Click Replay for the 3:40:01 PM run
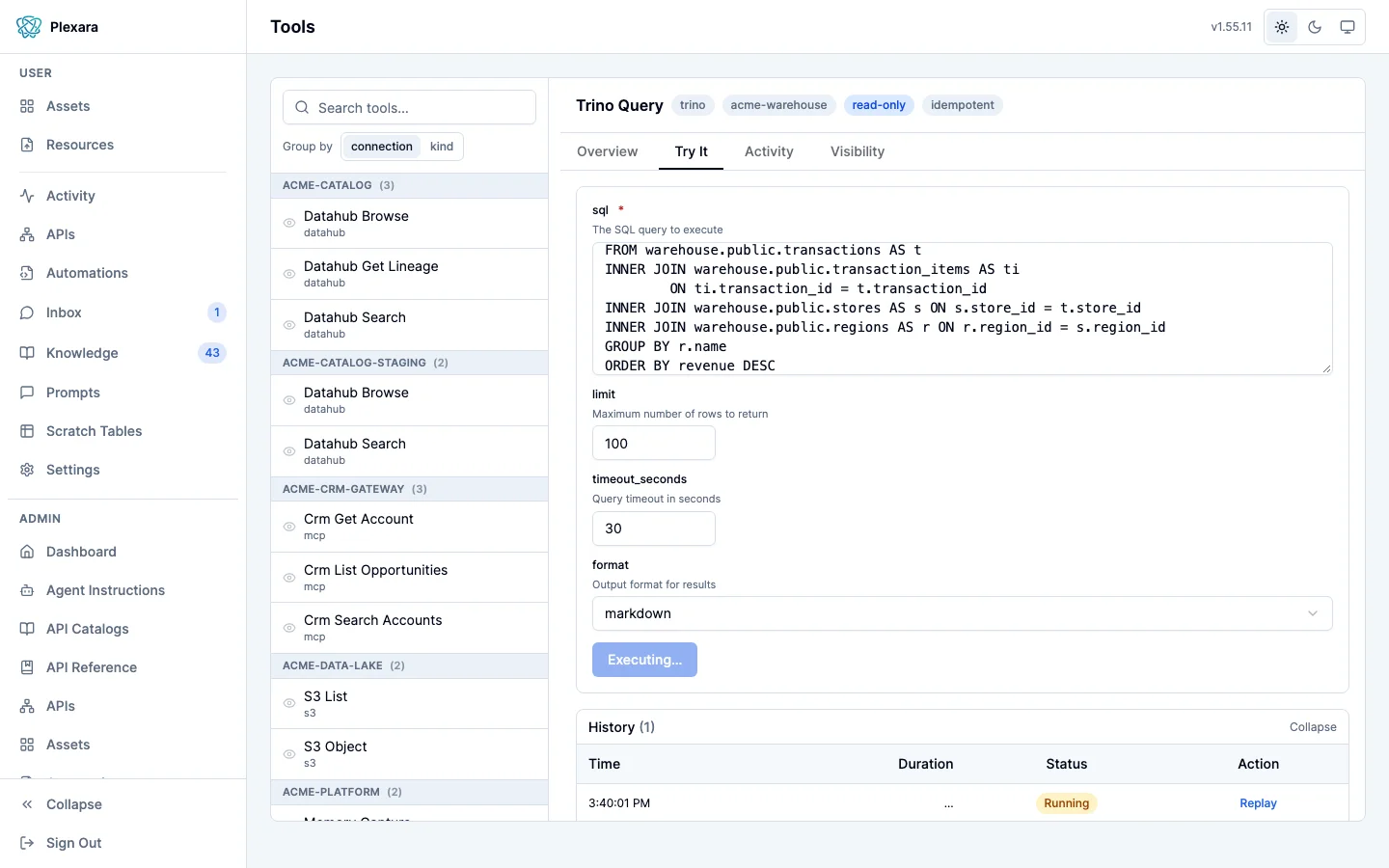 coord(1258,803)
